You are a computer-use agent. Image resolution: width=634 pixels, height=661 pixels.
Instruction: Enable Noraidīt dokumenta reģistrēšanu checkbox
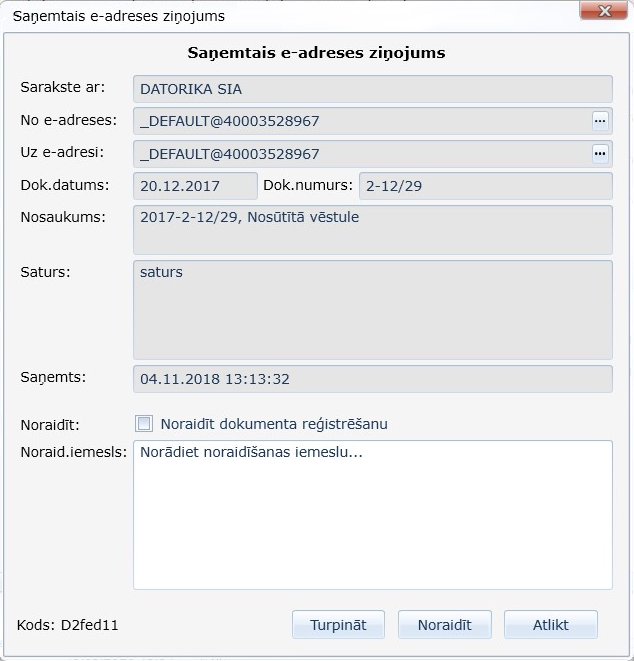pos(145,424)
